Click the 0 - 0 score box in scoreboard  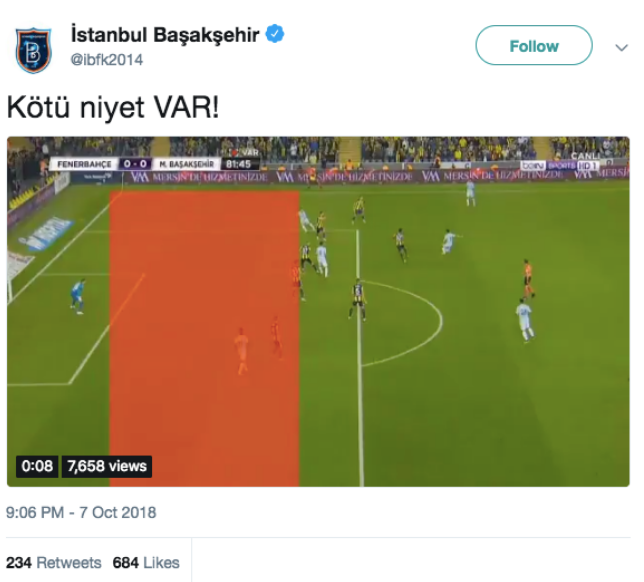click(135, 164)
